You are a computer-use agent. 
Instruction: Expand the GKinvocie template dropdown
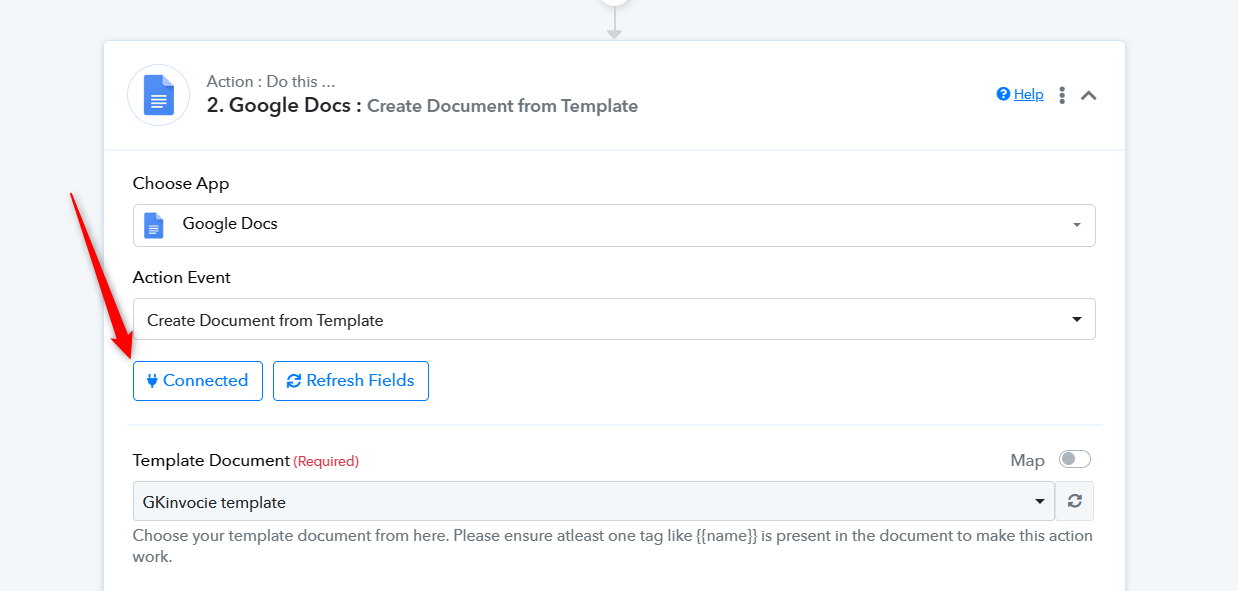coord(1040,502)
